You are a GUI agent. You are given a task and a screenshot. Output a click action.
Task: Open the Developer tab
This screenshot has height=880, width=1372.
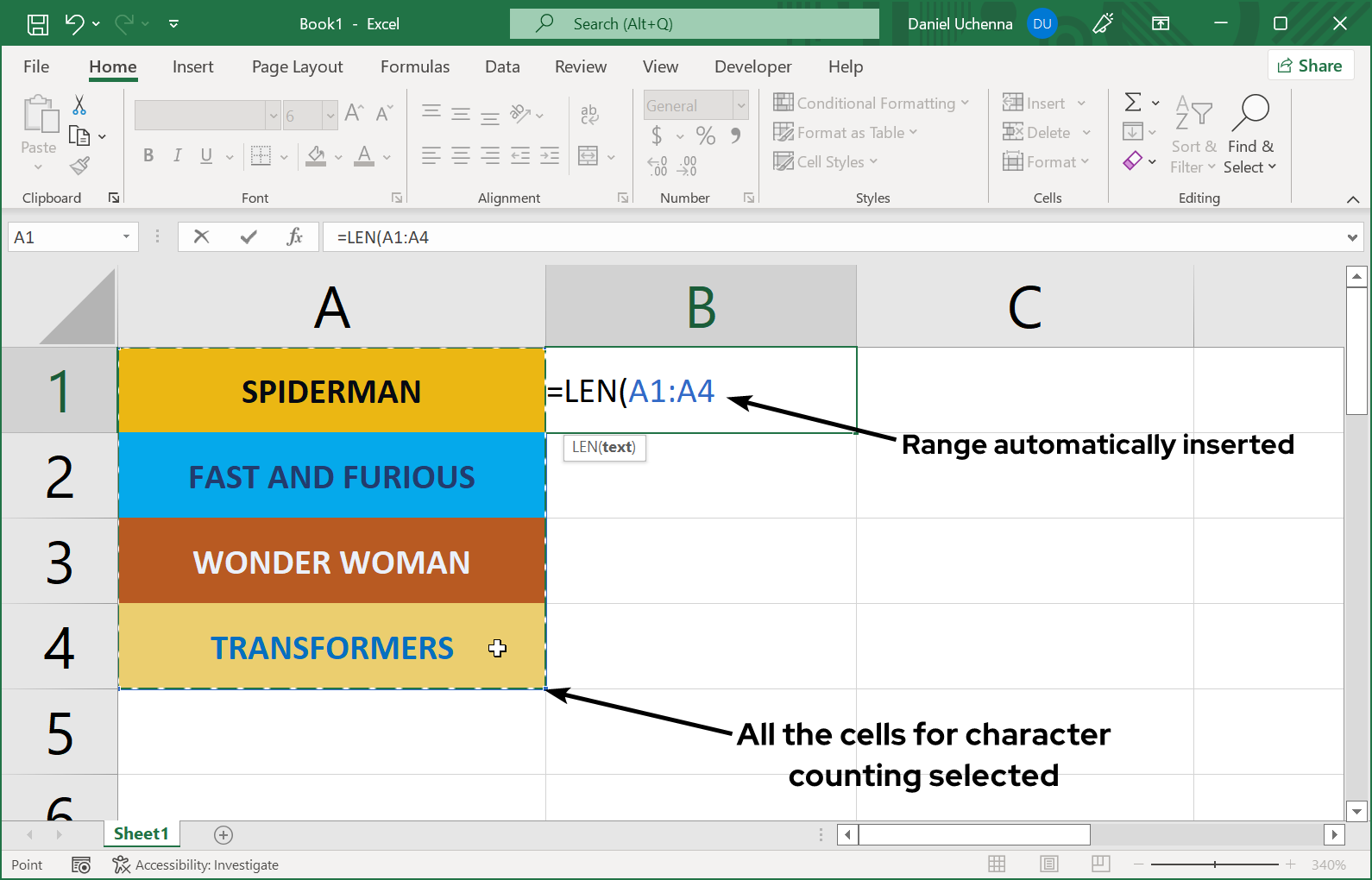coord(752,66)
